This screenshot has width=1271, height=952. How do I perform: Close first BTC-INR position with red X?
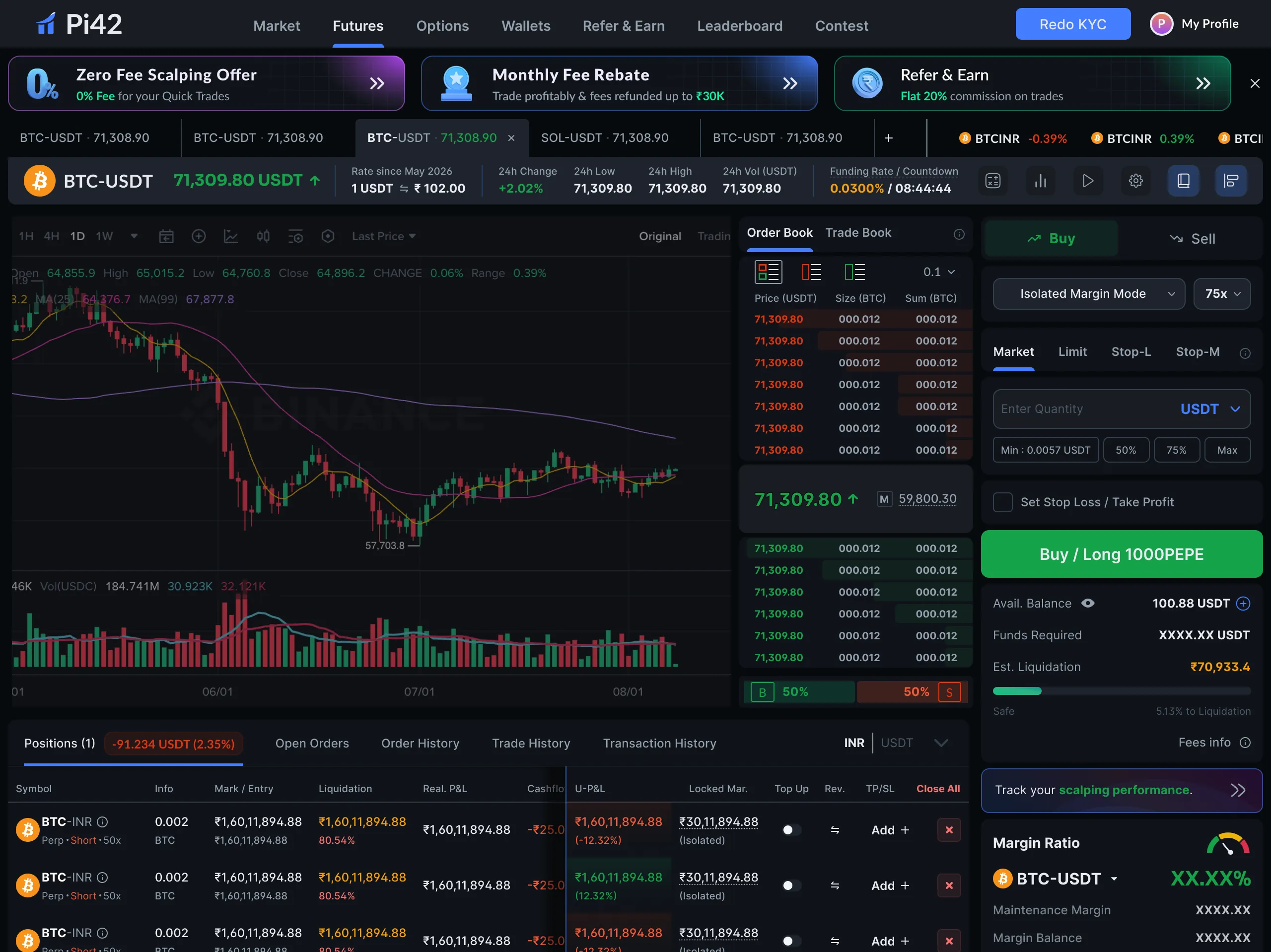949,829
